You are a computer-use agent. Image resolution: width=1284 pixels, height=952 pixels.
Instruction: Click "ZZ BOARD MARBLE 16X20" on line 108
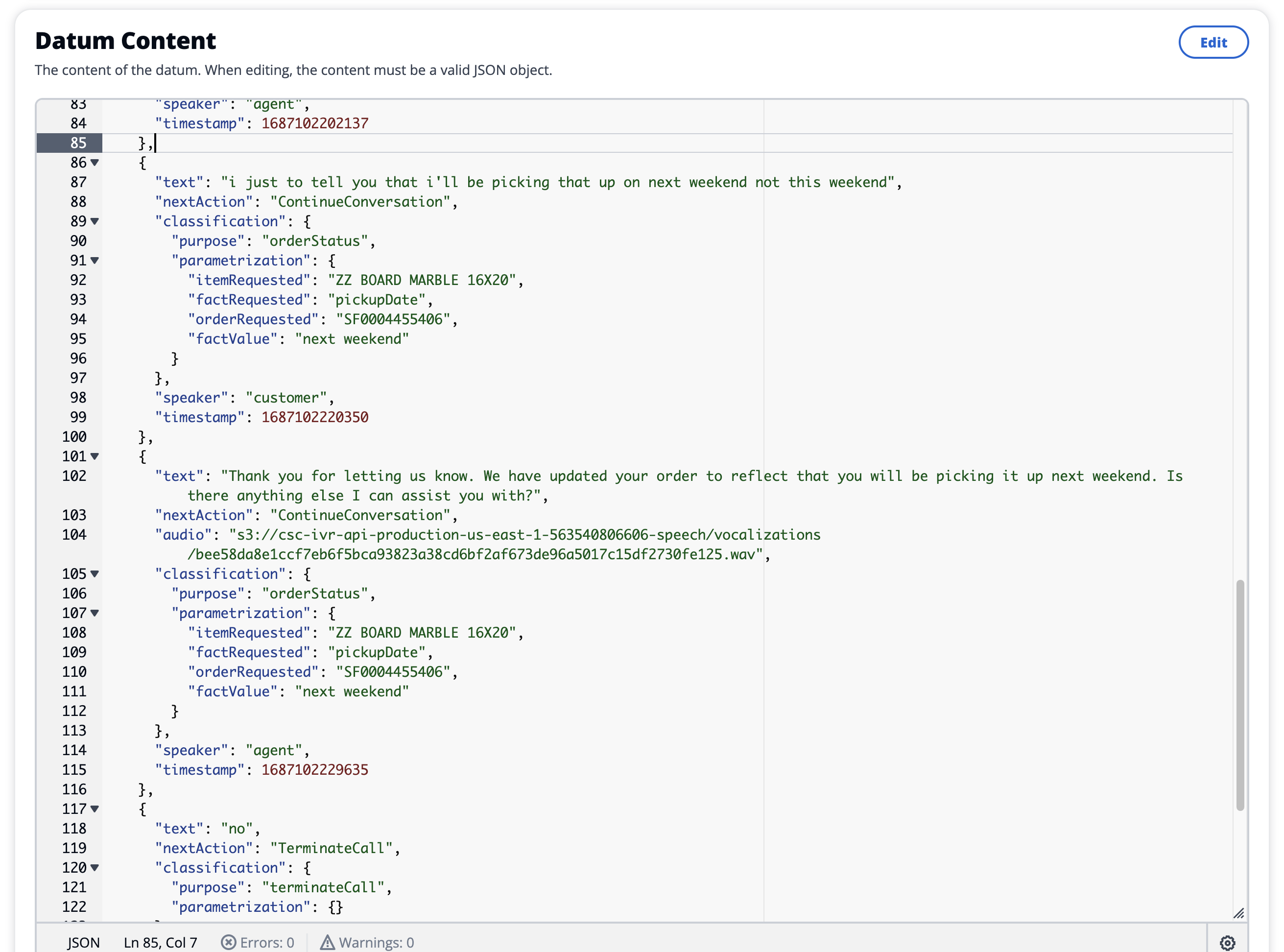[x=422, y=633]
